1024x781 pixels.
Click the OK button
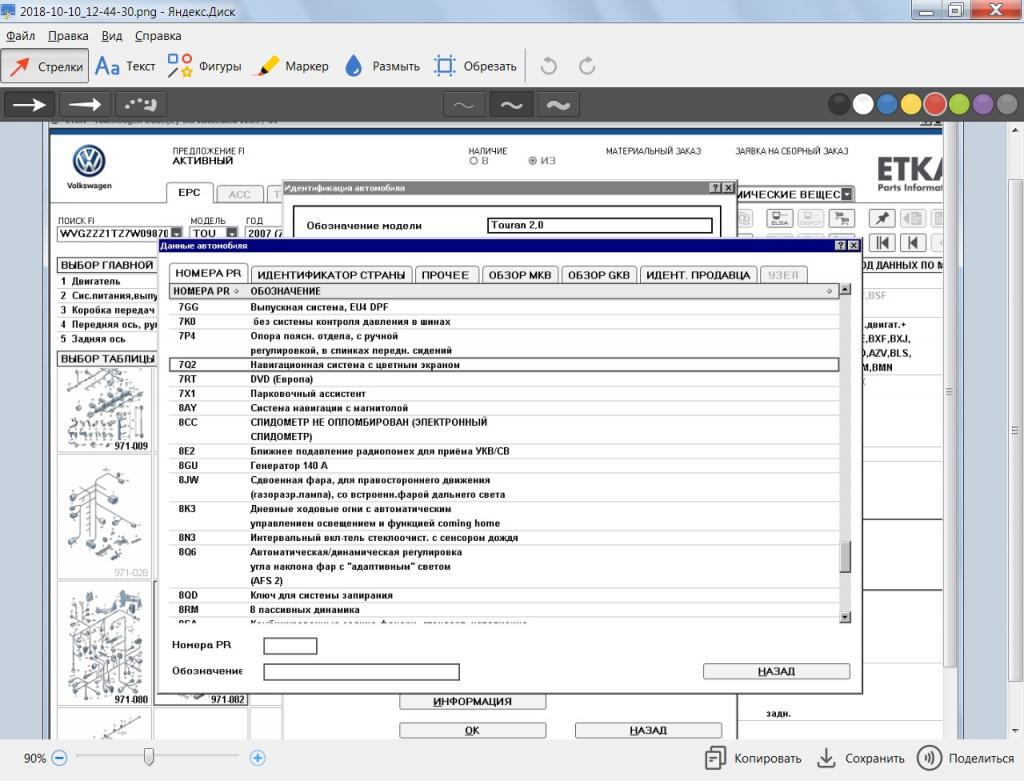point(472,730)
